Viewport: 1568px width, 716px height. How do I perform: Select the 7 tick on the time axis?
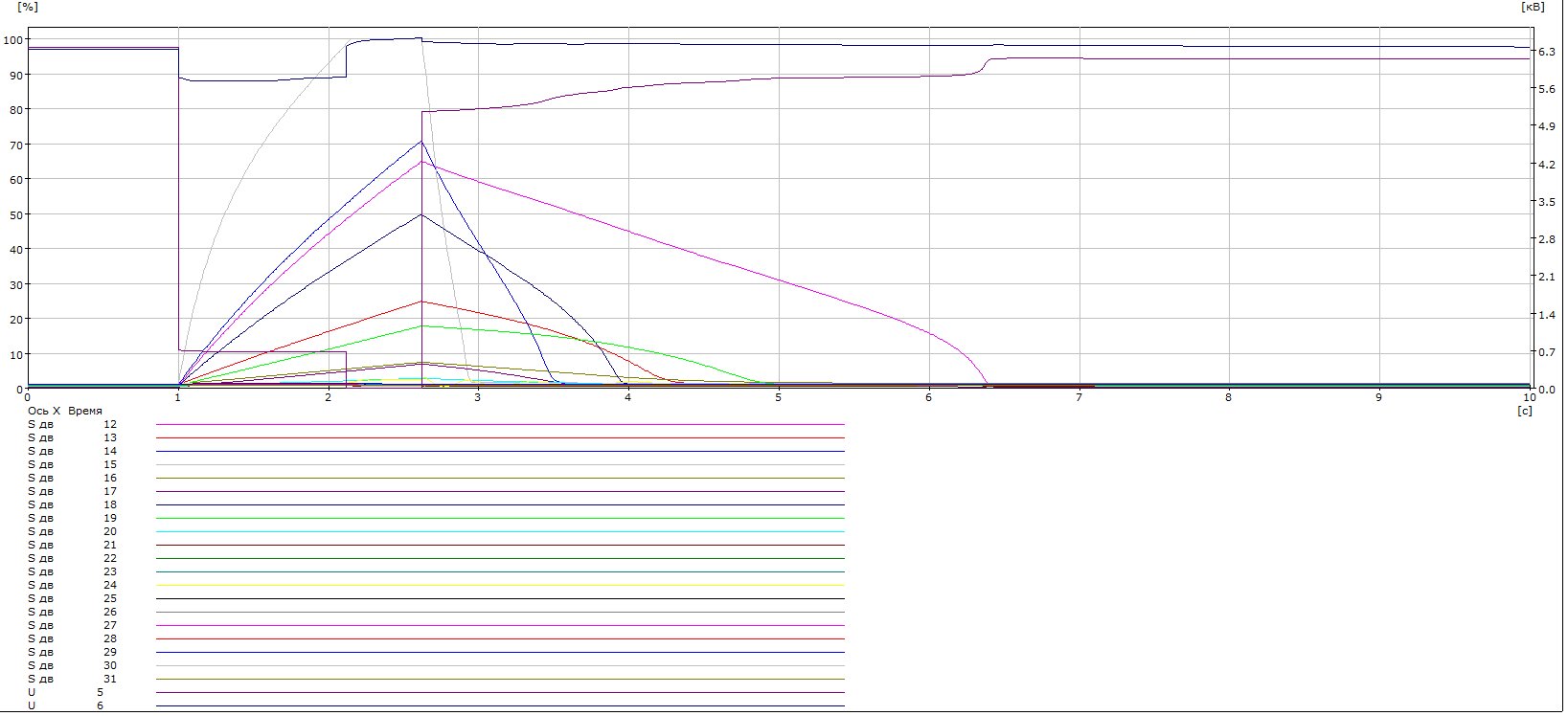(x=1079, y=397)
